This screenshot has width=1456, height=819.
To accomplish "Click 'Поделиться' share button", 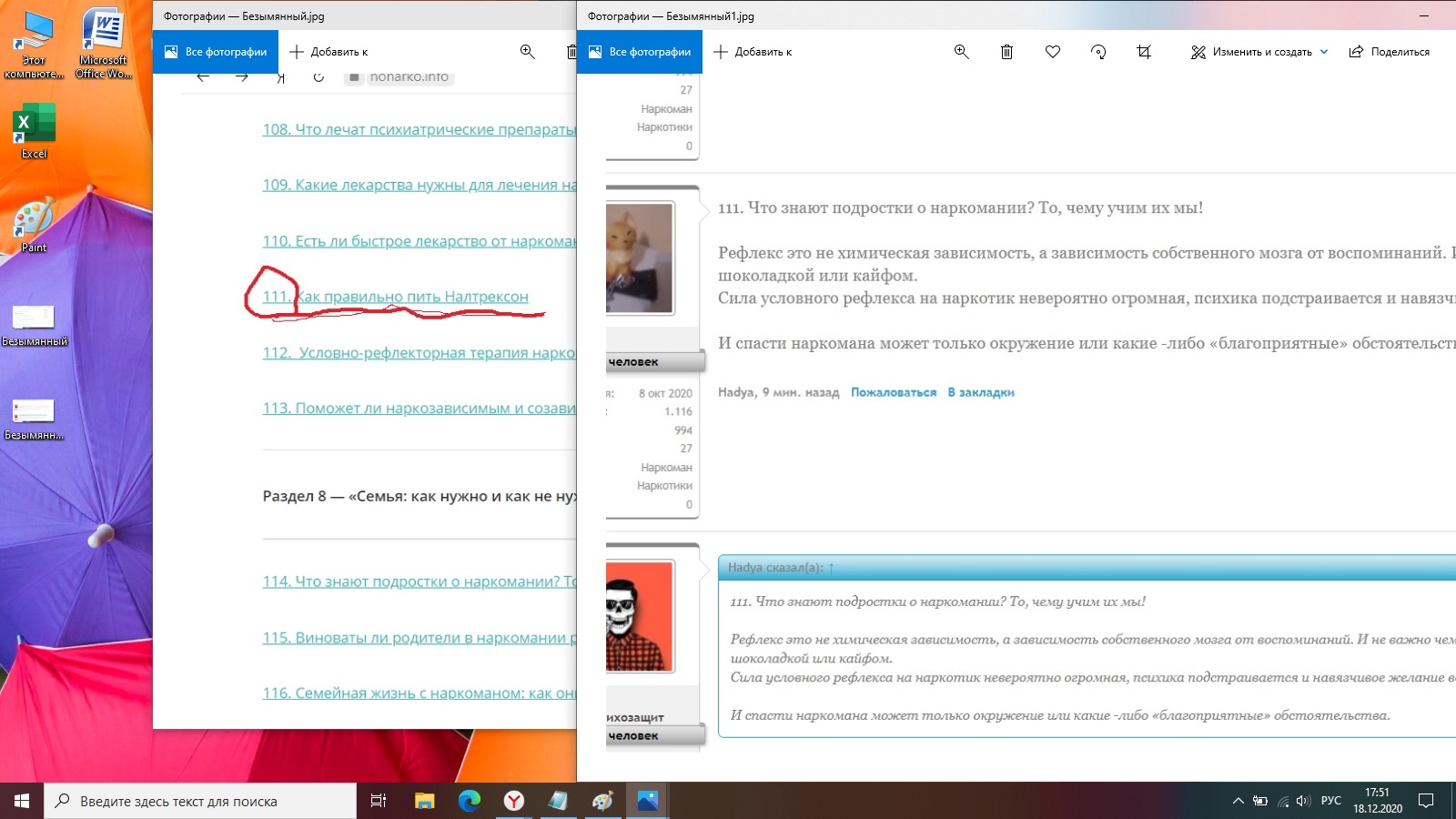I will click(1390, 52).
